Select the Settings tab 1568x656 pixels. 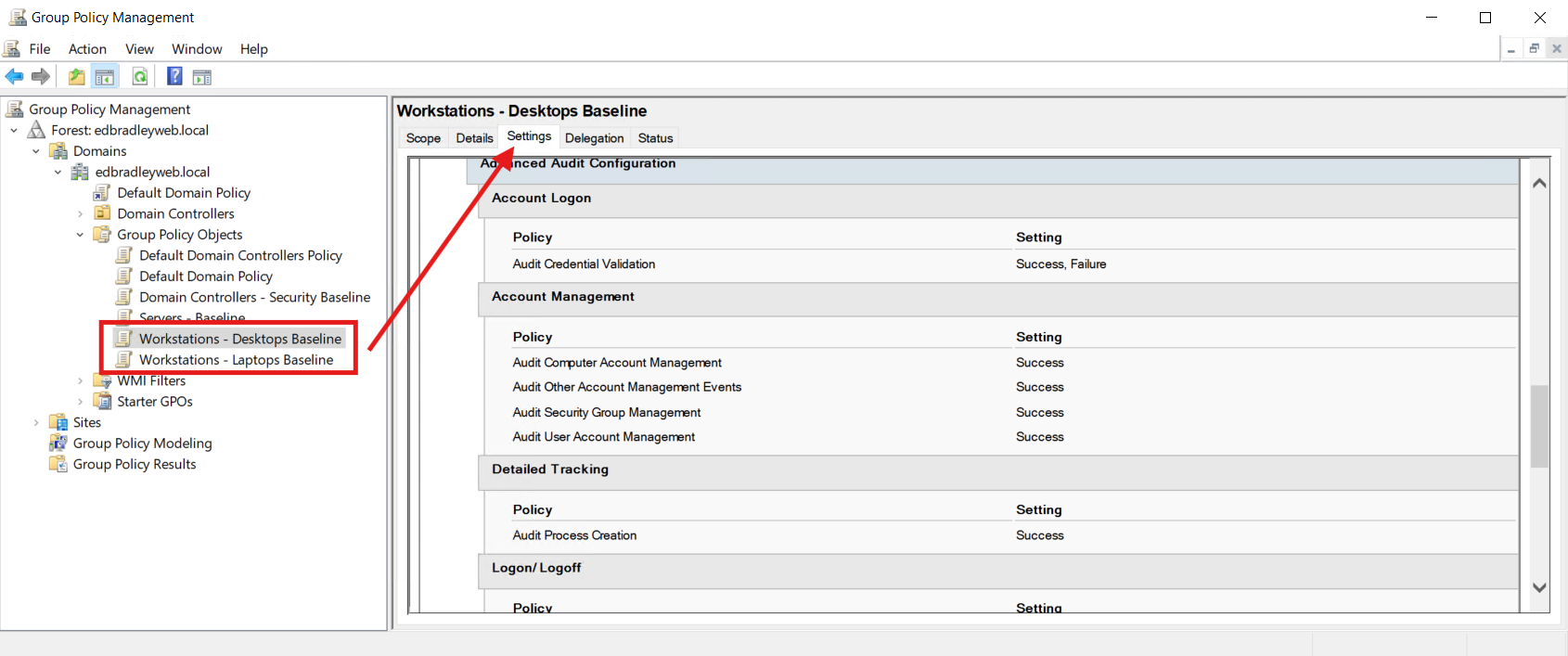click(529, 136)
